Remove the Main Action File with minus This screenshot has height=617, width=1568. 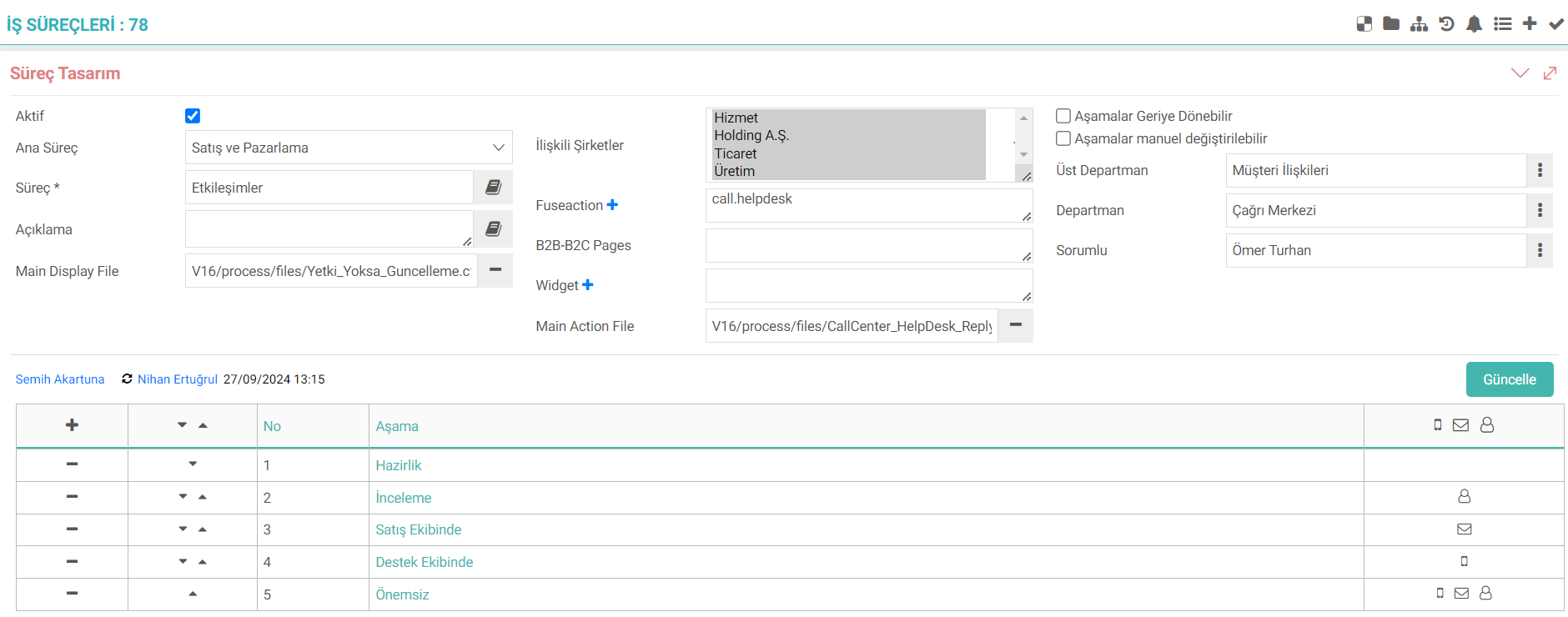(x=1016, y=325)
